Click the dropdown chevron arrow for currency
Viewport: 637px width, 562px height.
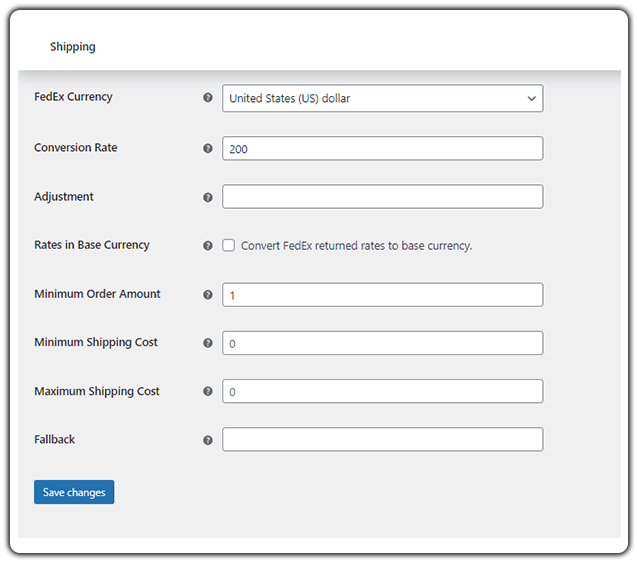tap(530, 98)
